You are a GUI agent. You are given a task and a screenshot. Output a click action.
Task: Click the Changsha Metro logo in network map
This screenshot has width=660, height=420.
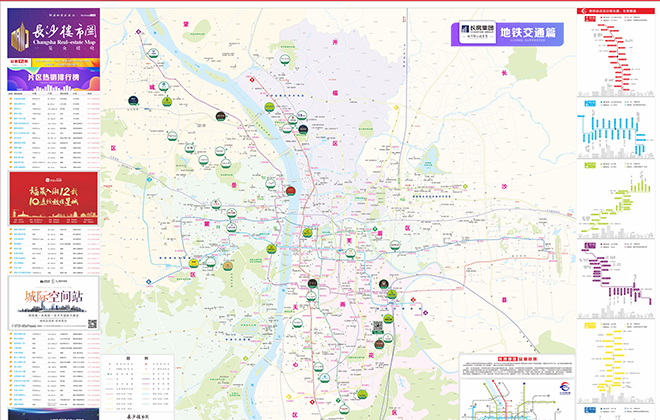click(x=565, y=389)
